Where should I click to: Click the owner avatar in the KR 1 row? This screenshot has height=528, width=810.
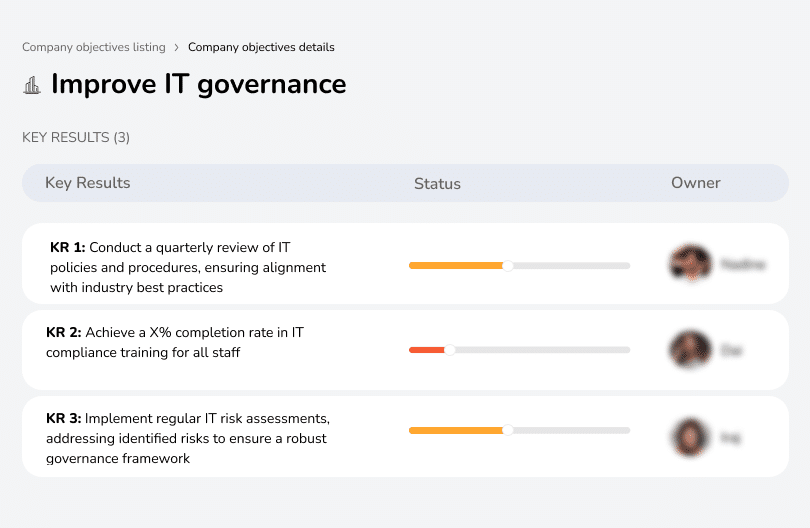[691, 263]
